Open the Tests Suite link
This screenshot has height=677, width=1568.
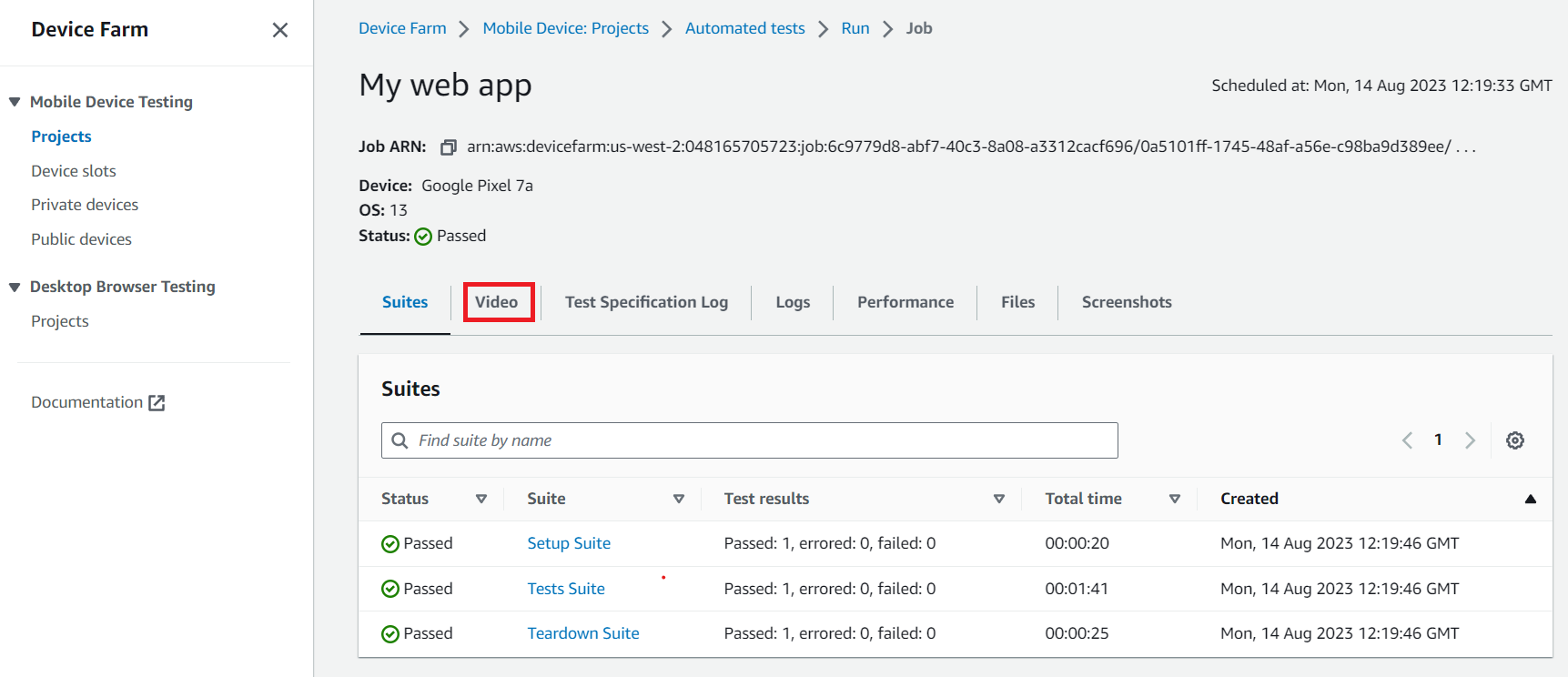coord(566,589)
